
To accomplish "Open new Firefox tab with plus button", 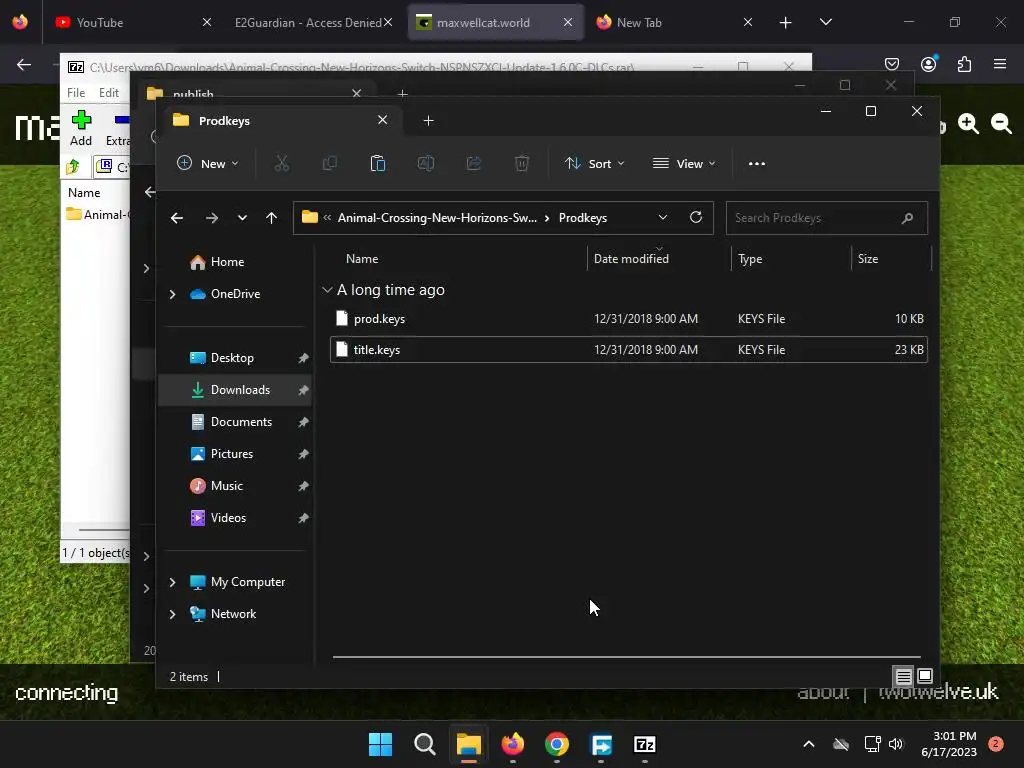I will coord(786,23).
